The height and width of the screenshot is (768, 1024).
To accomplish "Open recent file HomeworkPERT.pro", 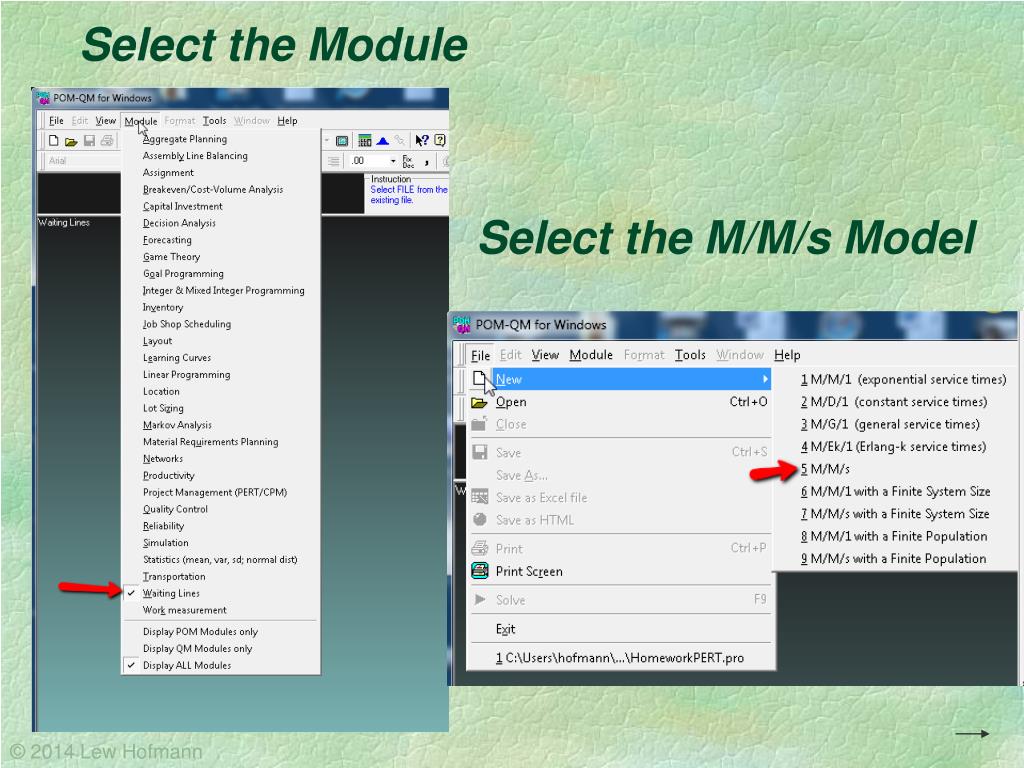I will point(621,658).
